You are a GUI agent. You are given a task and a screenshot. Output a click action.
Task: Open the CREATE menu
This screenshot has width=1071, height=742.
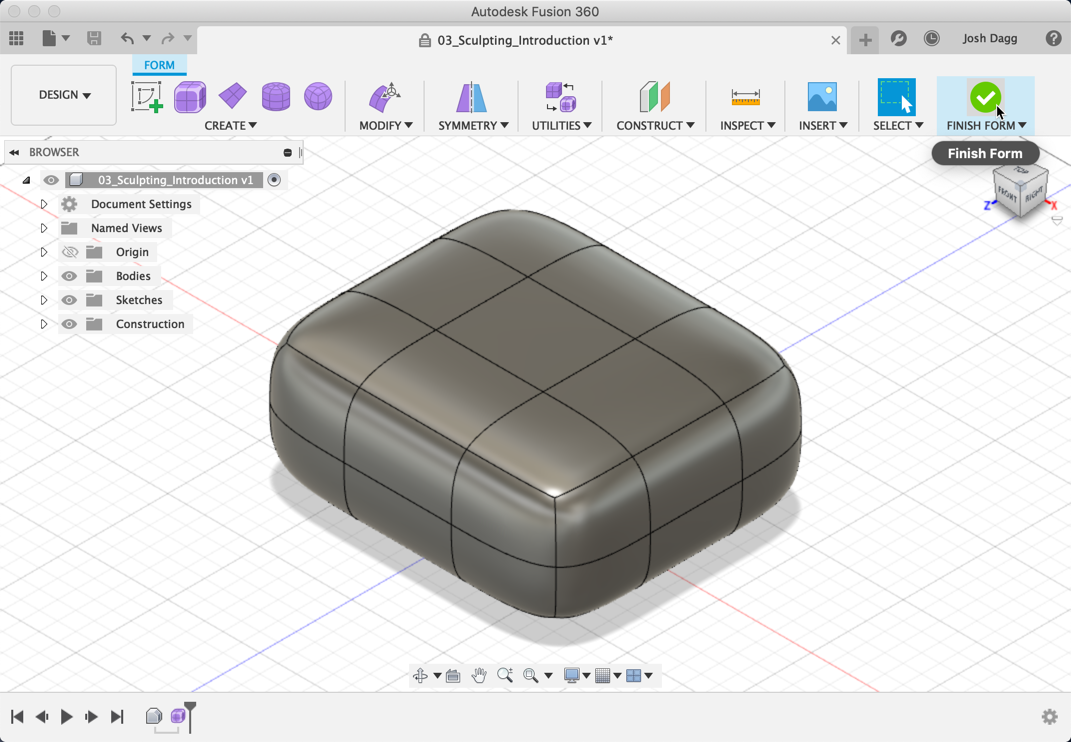(x=230, y=125)
